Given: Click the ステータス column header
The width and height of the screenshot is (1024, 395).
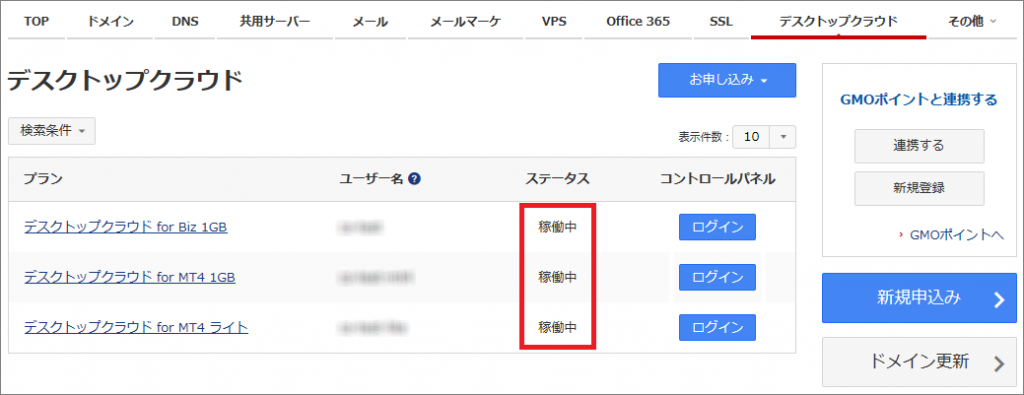Looking at the screenshot, I should point(558,179).
